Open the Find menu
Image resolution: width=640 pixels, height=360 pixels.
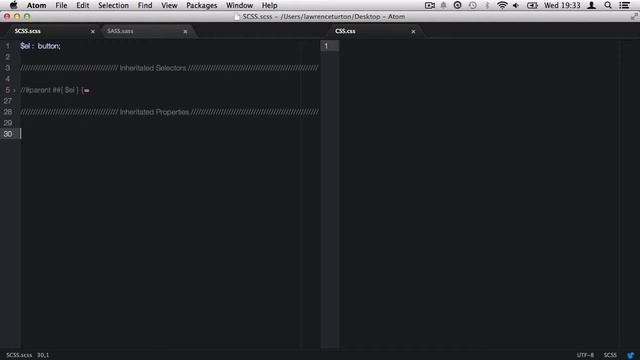pyautogui.click(x=145, y=5)
